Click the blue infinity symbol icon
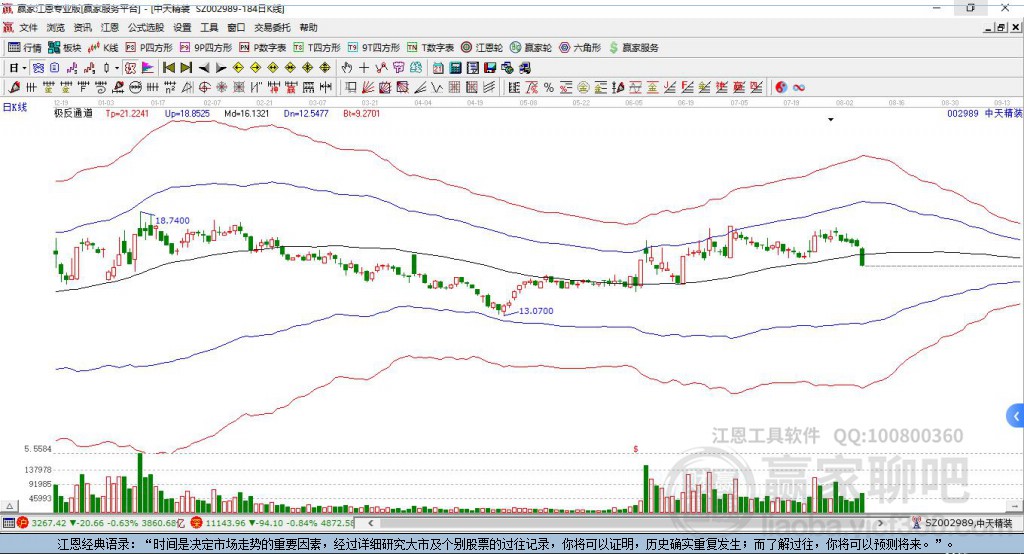The width and height of the screenshot is (1024, 554). pos(799,88)
